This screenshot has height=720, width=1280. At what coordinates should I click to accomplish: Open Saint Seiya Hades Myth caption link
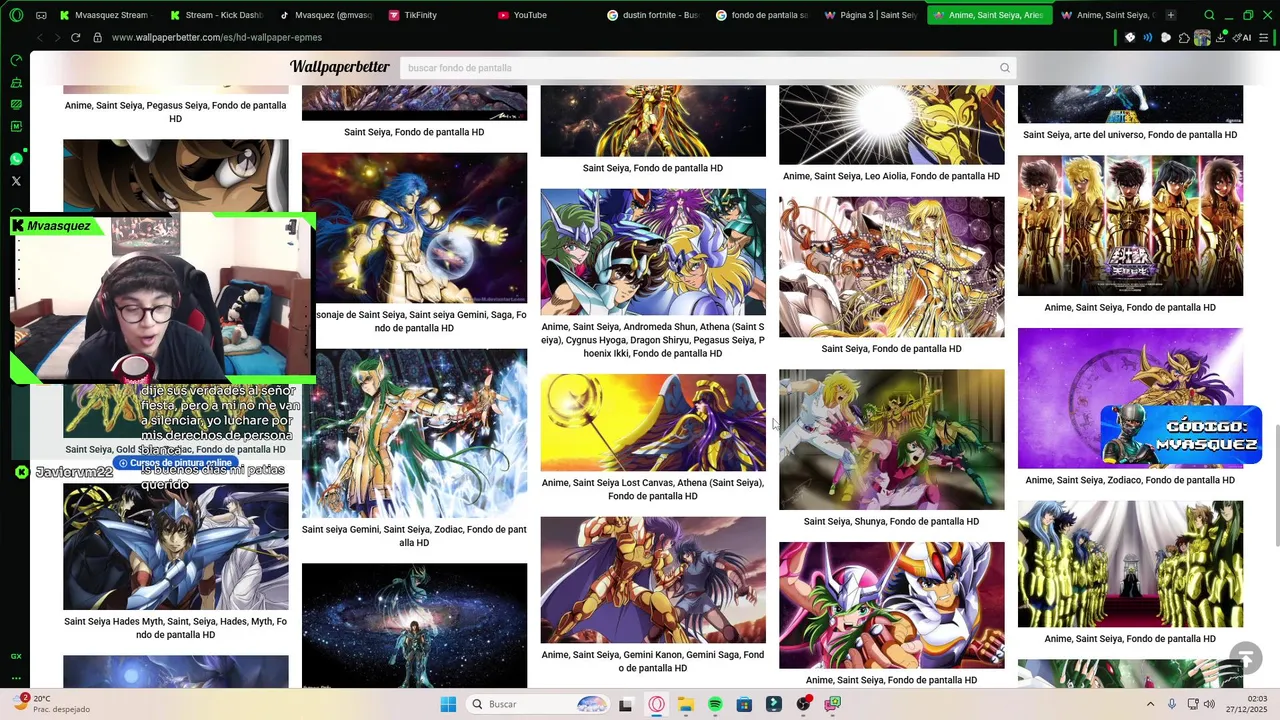click(x=175, y=628)
